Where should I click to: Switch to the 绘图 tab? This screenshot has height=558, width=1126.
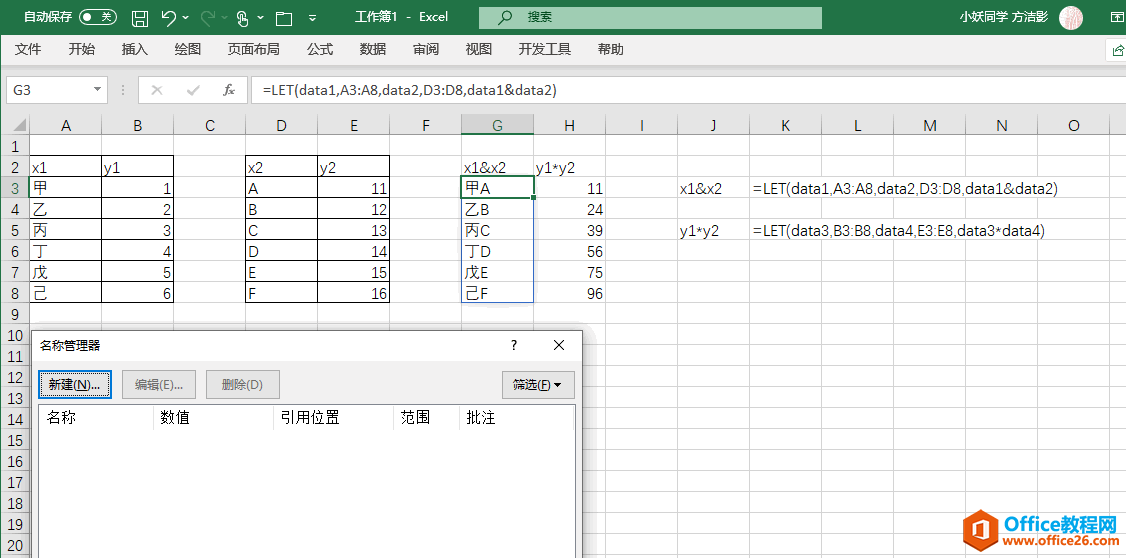187,49
